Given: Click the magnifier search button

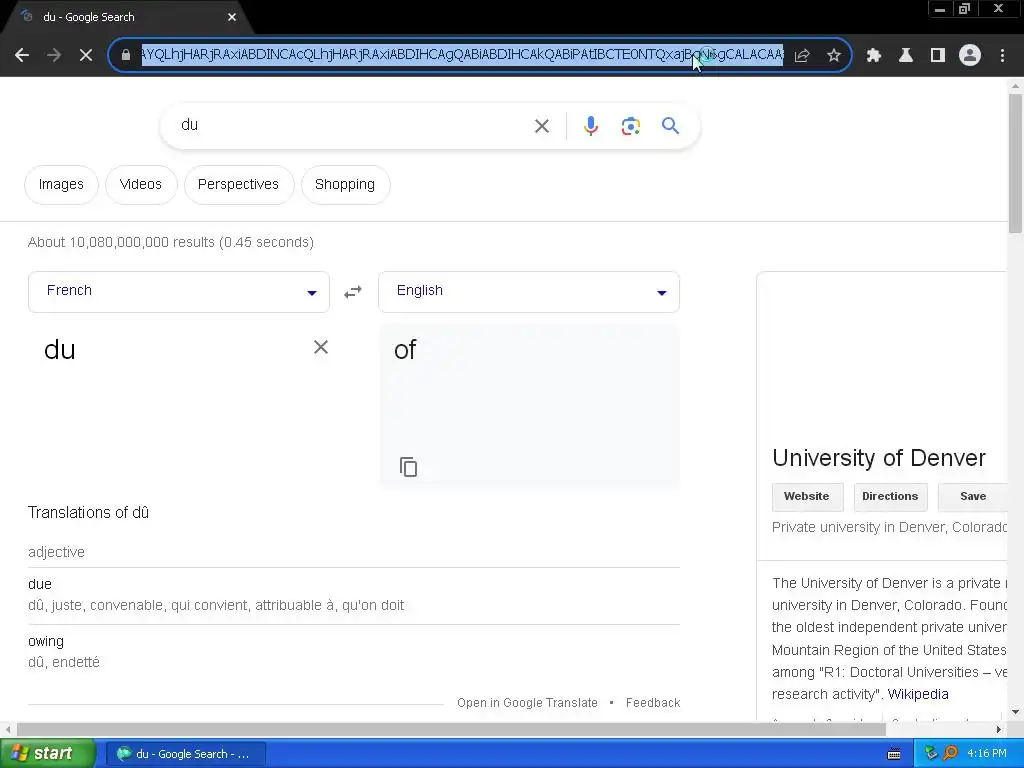Looking at the screenshot, I should click(671, 125).
